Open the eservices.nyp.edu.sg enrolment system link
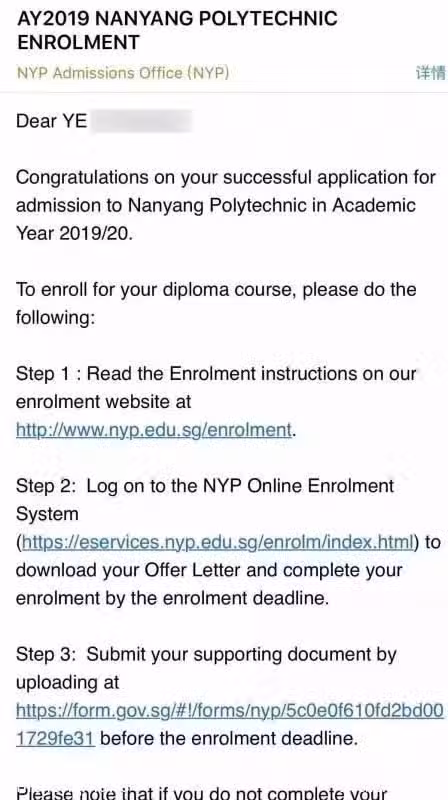The width and height of the screenshot is (448, 800). [218, 542]
